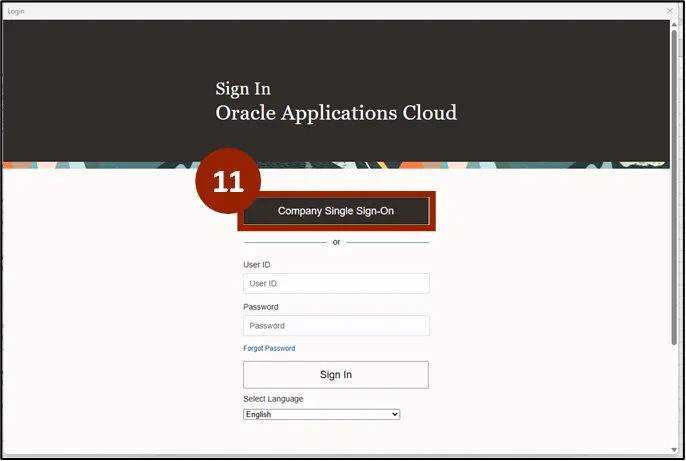
Task: Click the vertical scrollbar thumb
Action: coord(674,187)
